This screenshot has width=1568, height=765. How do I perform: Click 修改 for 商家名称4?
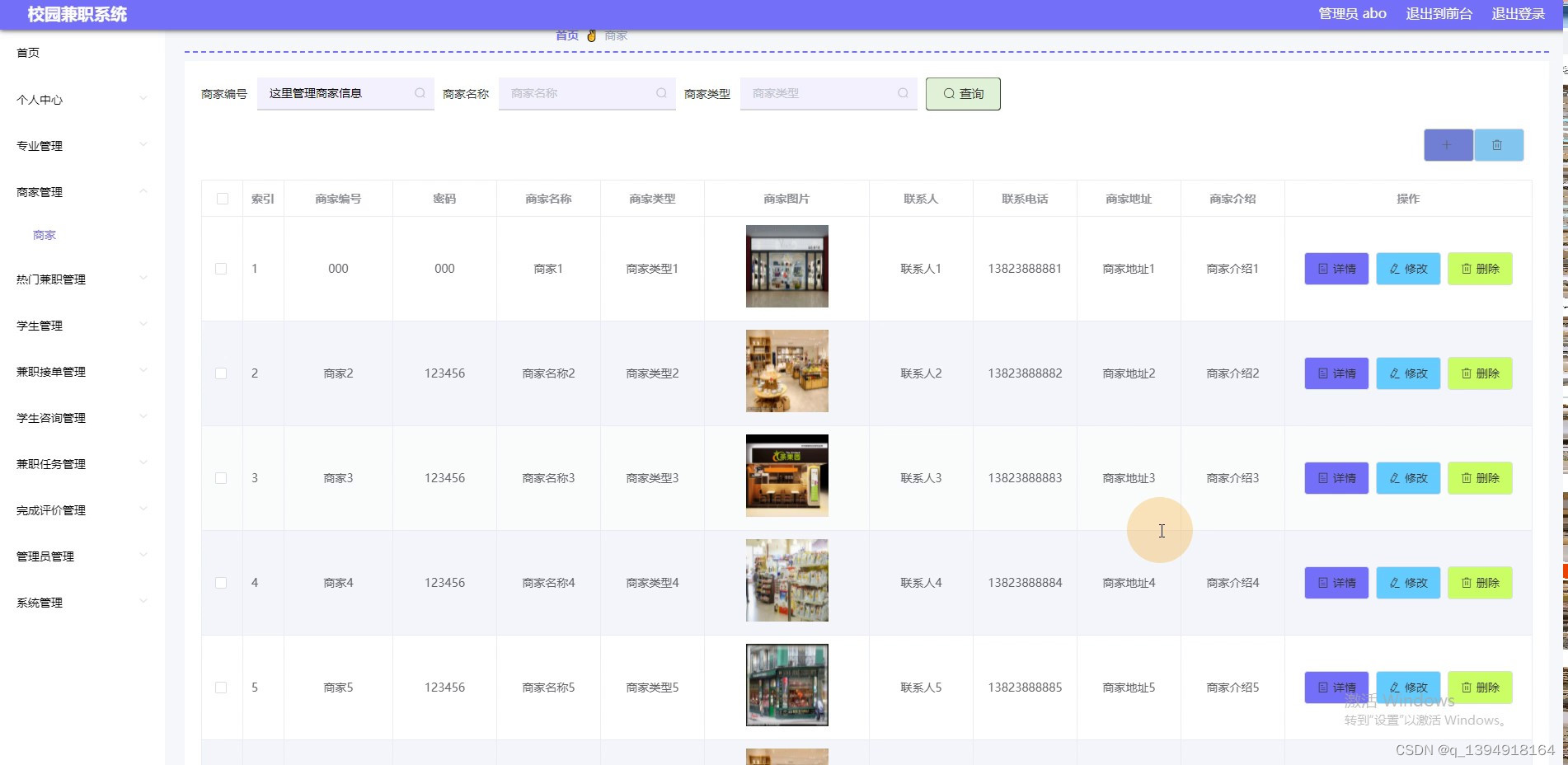(1408, 583)
